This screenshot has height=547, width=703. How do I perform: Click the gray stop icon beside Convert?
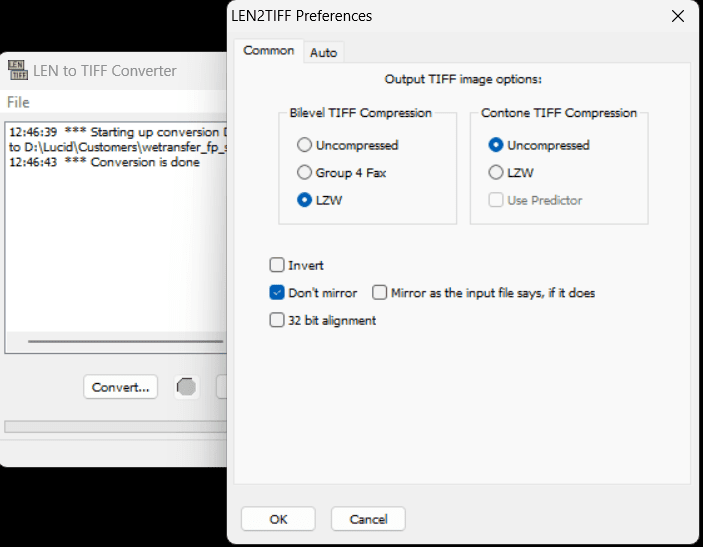186,387
